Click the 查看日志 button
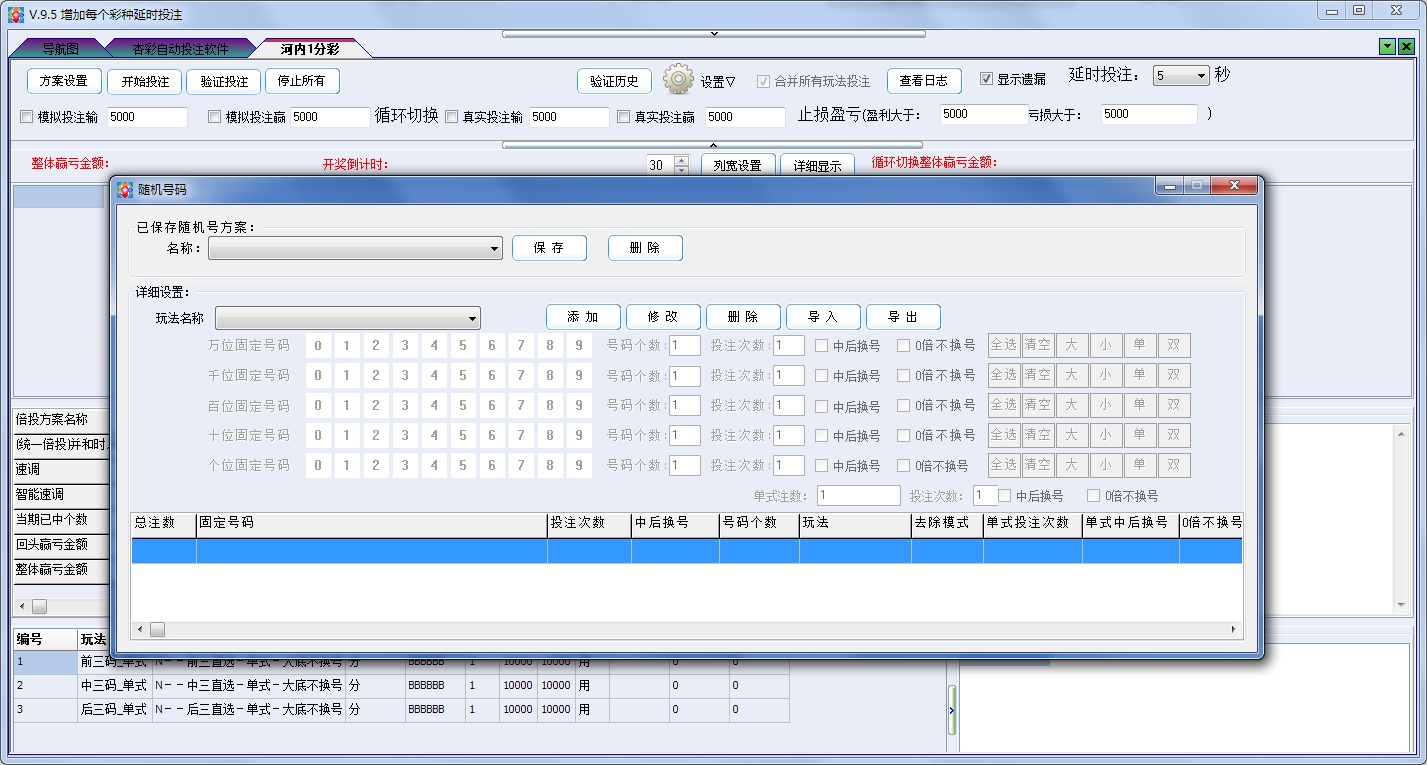The width and height of the screenshot is (1427, 765). 924,81
